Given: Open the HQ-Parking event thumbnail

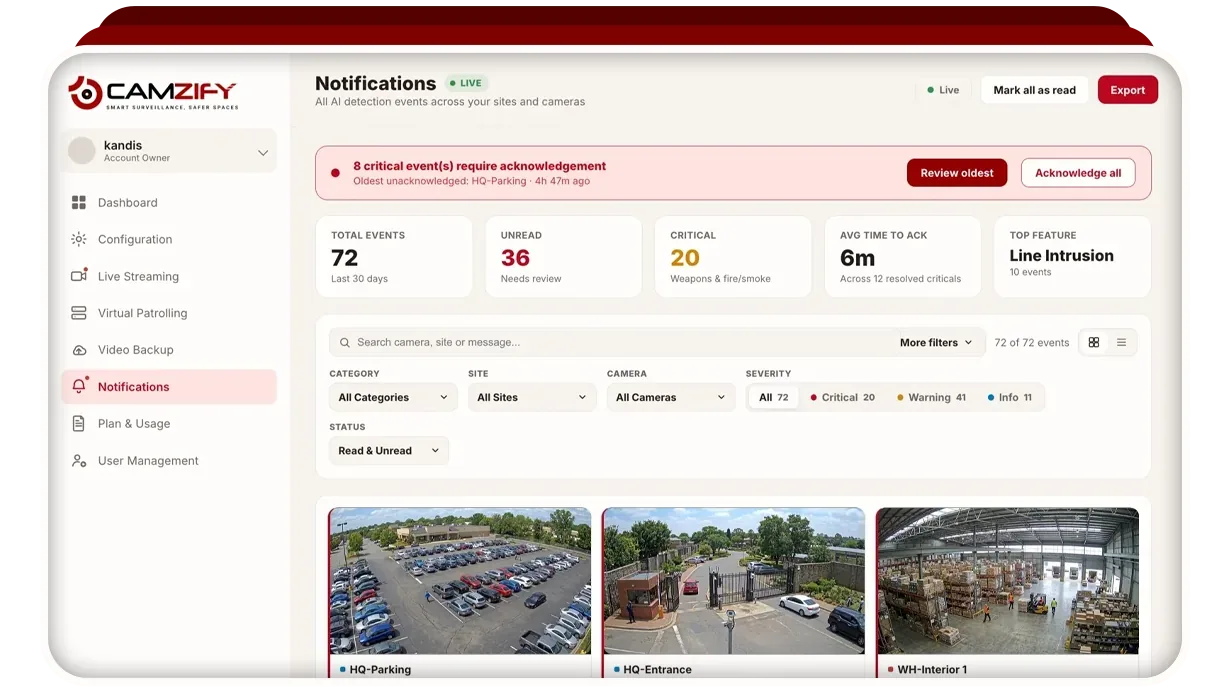Looking at the screenshot, I should pyautogui.click(x=460, y=581).
